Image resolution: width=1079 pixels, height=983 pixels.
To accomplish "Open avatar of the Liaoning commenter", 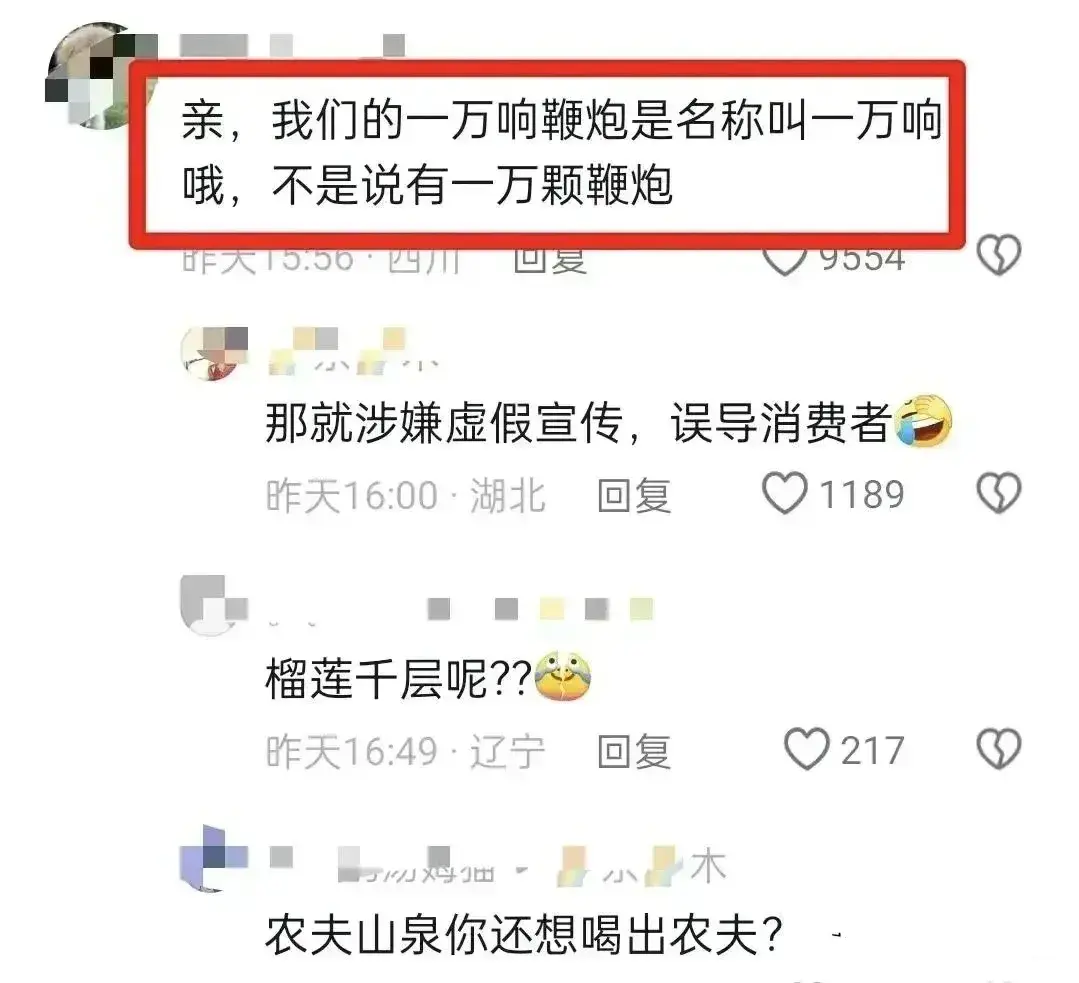I will click(x=214, y=606).
